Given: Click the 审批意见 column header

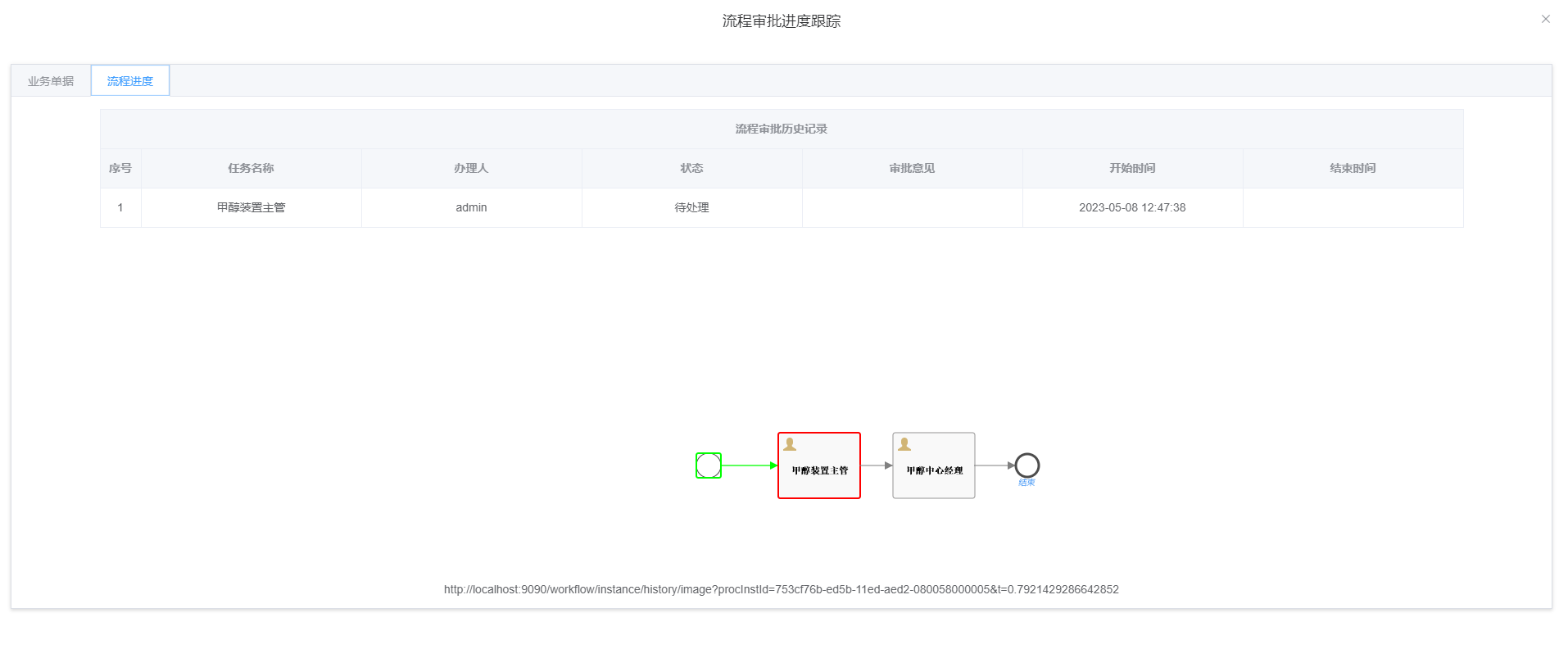Looking at the screenshot, I should pos(912,168).
